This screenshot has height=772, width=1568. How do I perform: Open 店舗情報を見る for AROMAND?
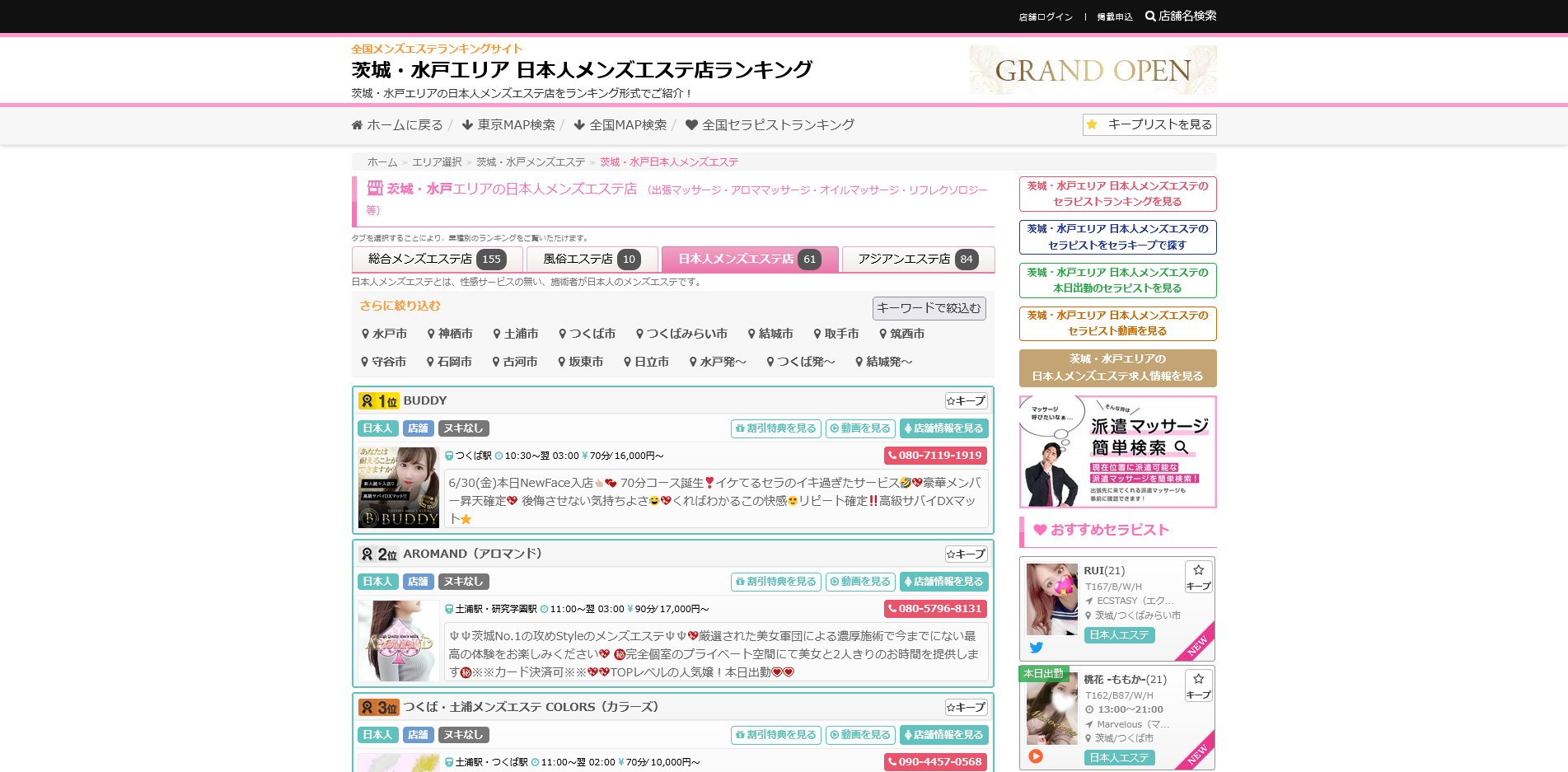[x=944, y=582]
